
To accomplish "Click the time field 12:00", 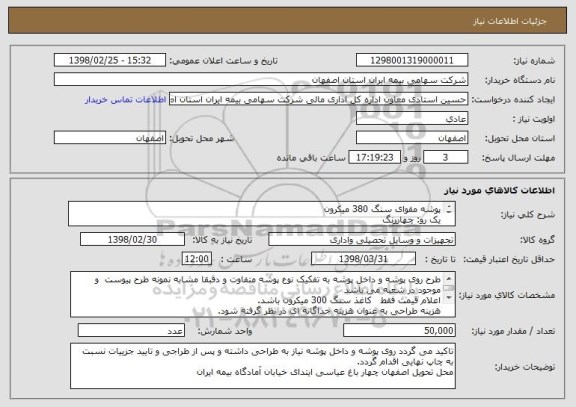I will click(197, 259).
